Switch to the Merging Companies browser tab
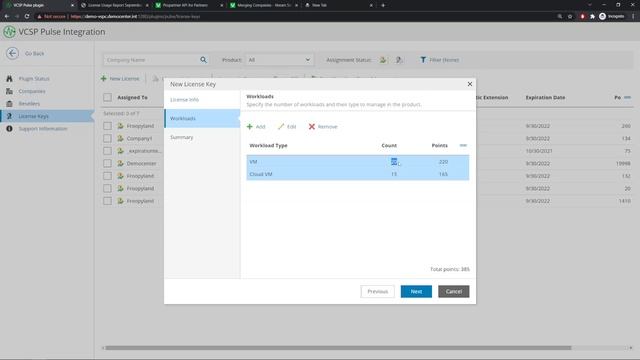 pyautogui.click(x=263, y=5)
